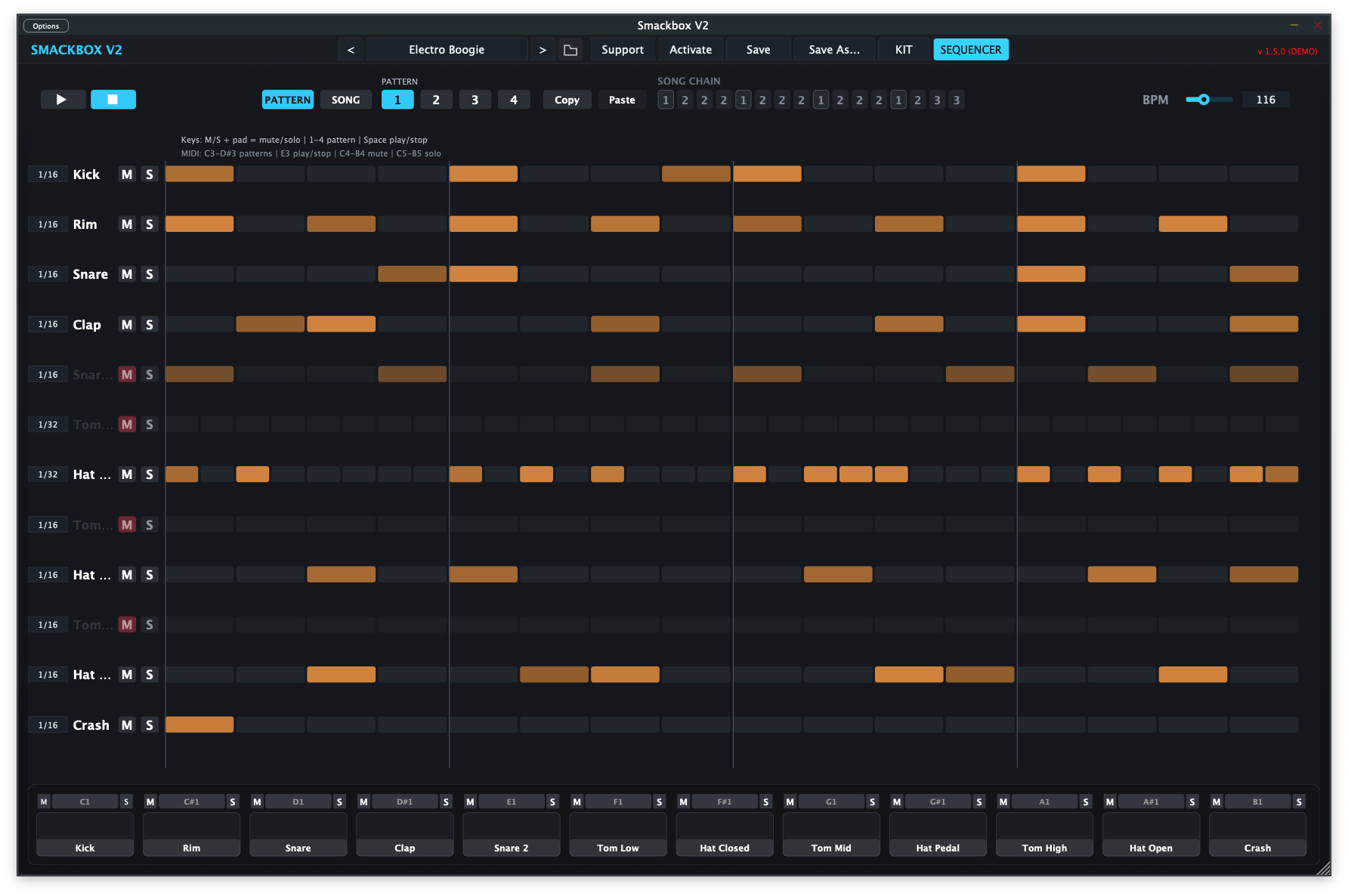Solo the Crash pad B1
1348x896 pixels.
pyautogui.click(x=1299, y=802)
